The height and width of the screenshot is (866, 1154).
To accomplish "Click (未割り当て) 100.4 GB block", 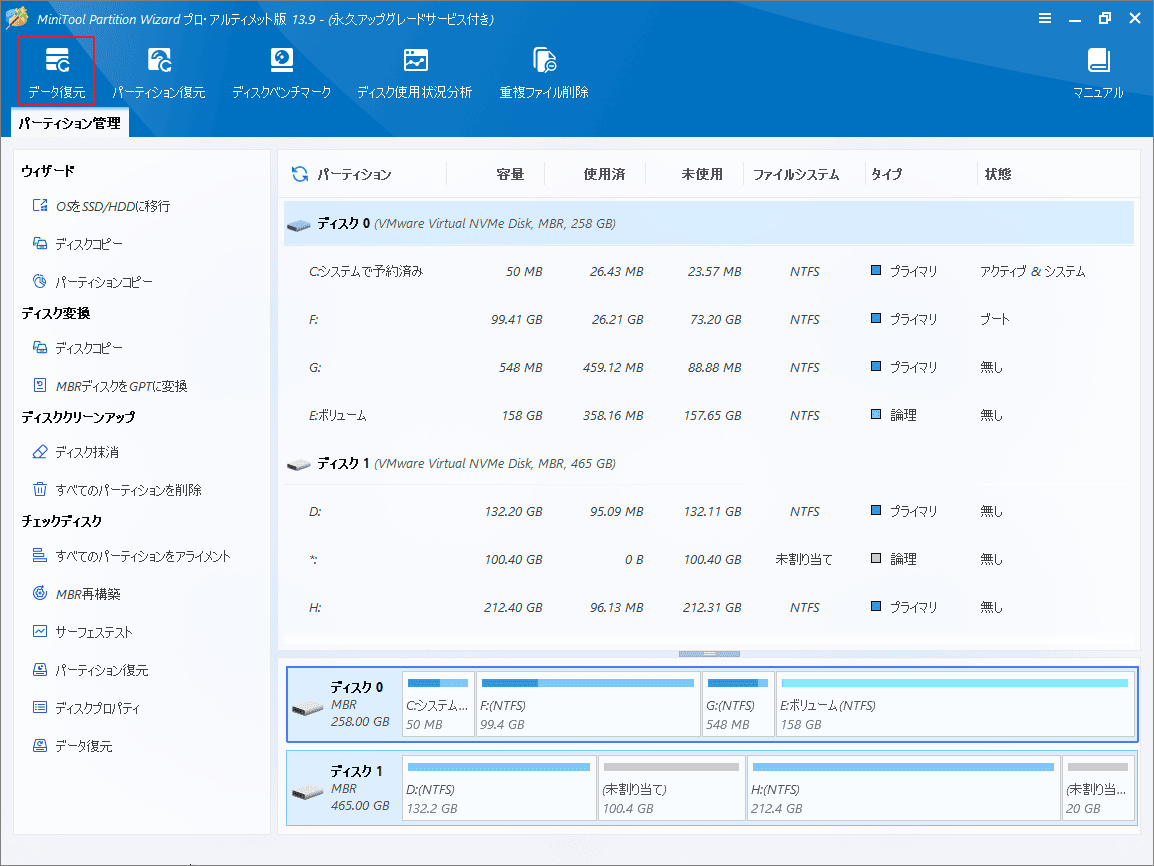I will [671, 788].
